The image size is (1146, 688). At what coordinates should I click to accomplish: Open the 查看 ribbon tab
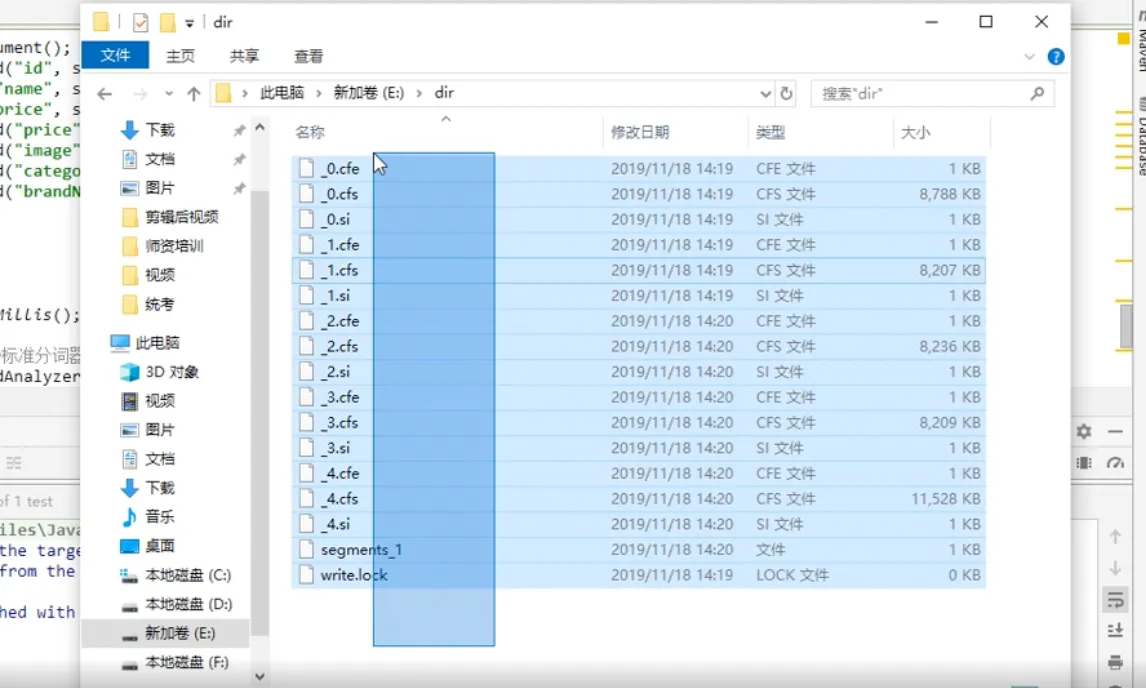[x=308, y=56]
